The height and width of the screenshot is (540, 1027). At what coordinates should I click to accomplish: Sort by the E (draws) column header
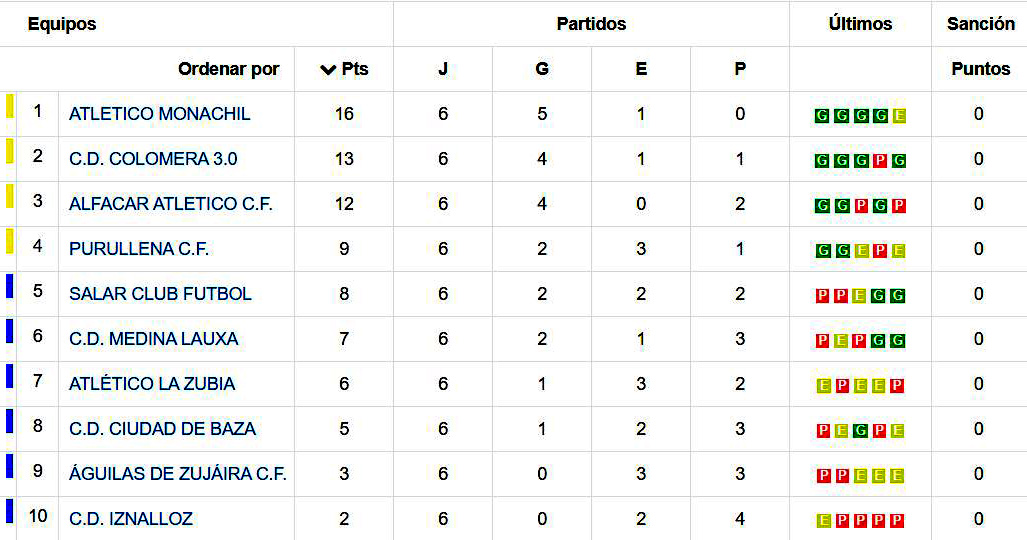click(x=641, y=69)
